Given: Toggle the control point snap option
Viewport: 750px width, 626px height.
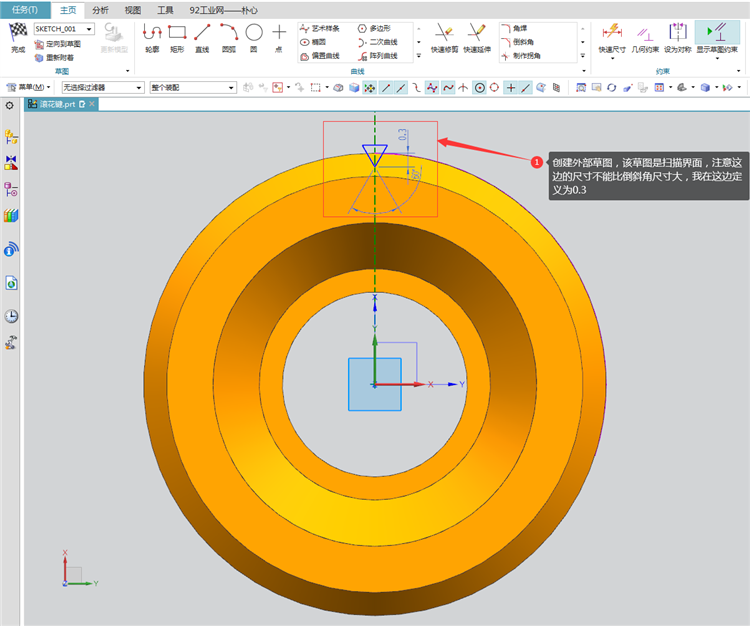Looking at the screenshot, I should click(417, 88).
